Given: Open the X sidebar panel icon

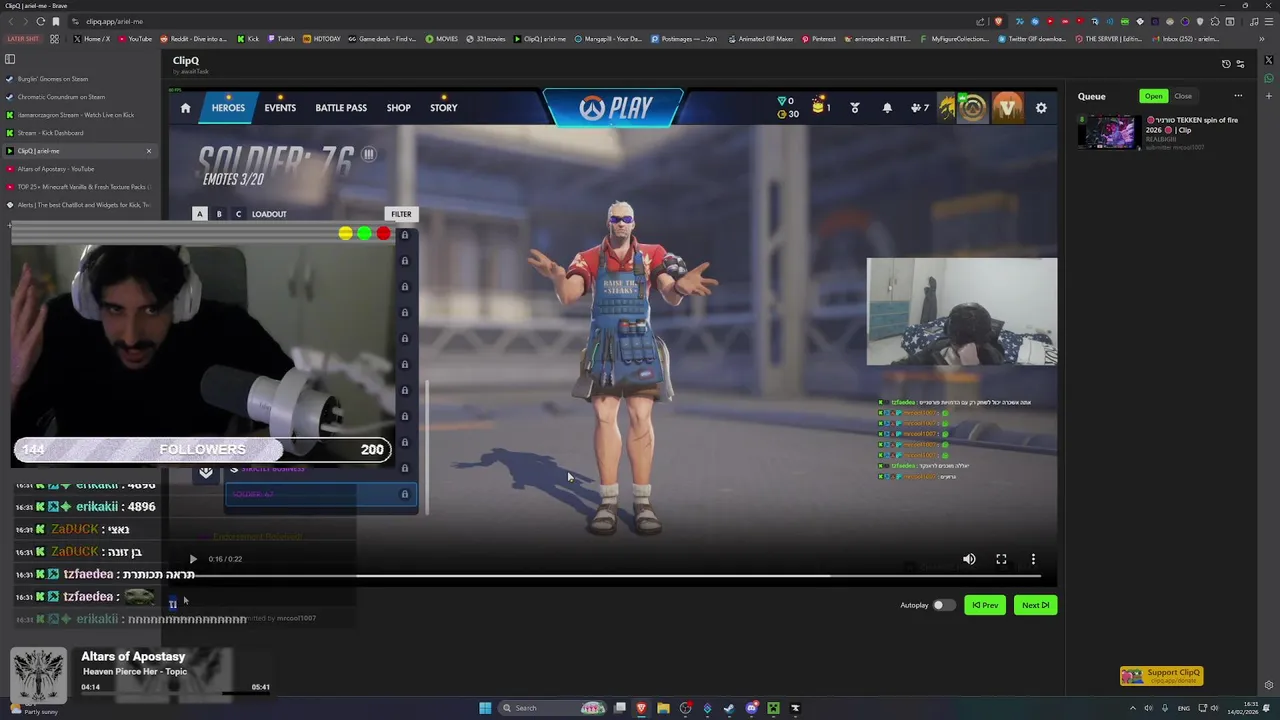Looking at the screenshot, I should click(x=1269, y=59).
